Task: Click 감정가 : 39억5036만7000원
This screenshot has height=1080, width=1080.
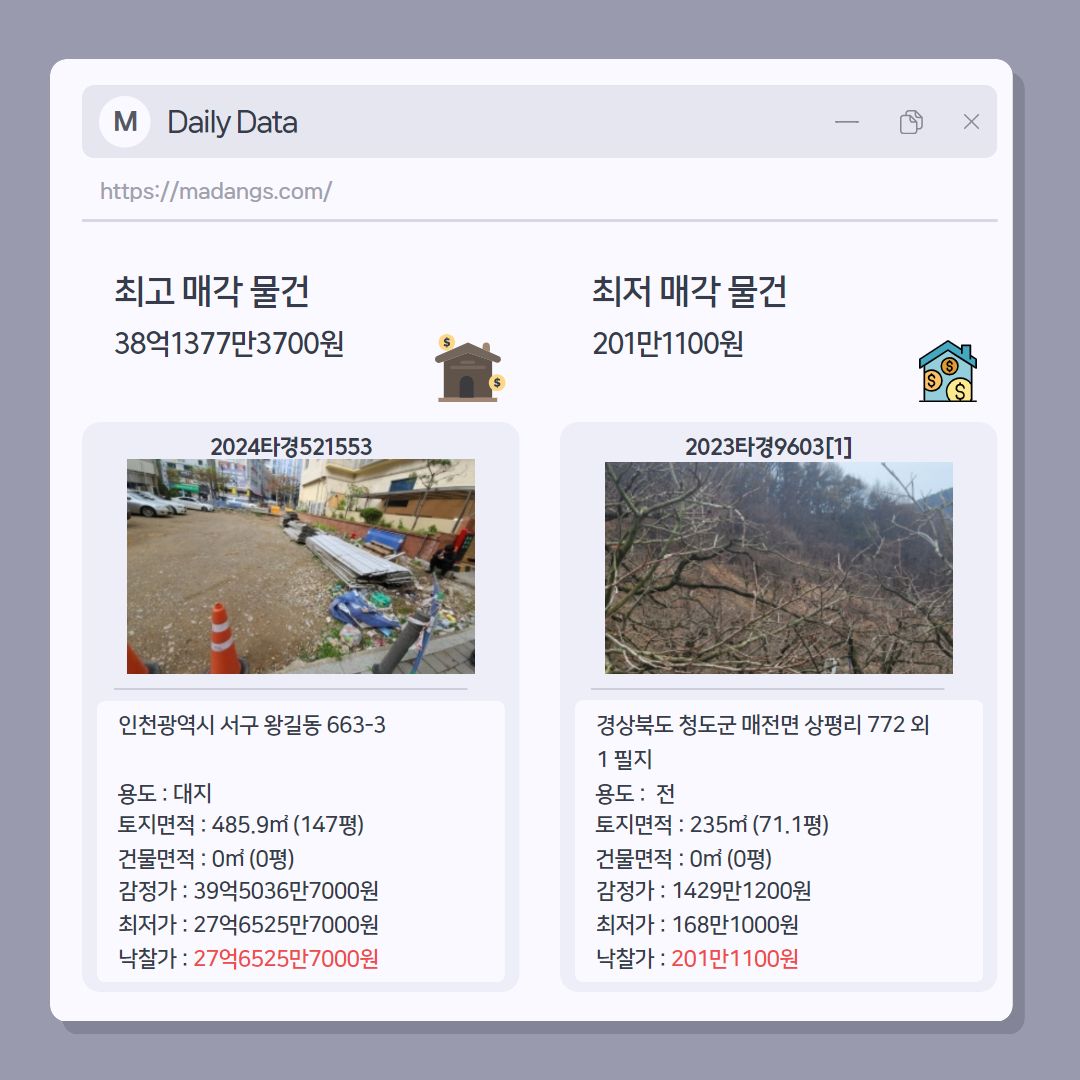Action: [x=248, y=890]
